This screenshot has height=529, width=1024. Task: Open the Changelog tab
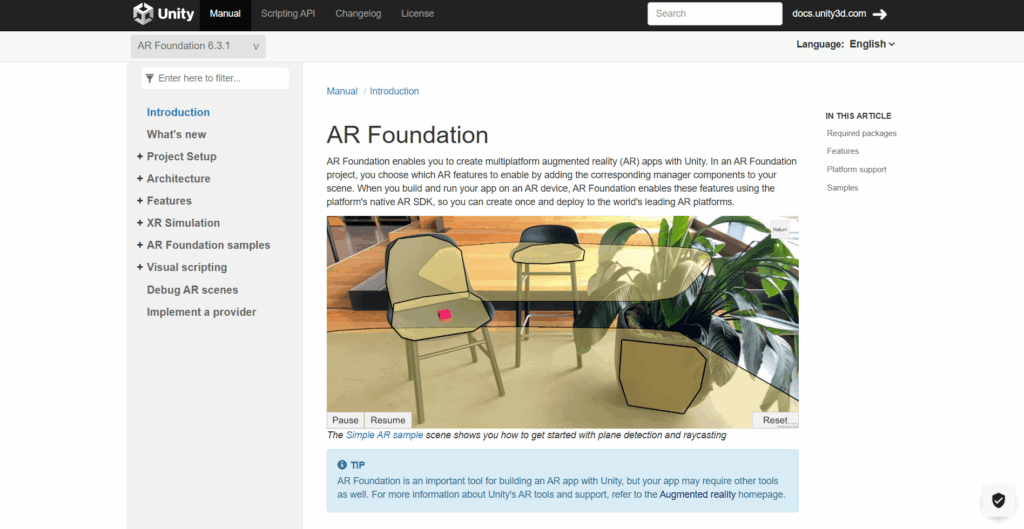point(358,13)
